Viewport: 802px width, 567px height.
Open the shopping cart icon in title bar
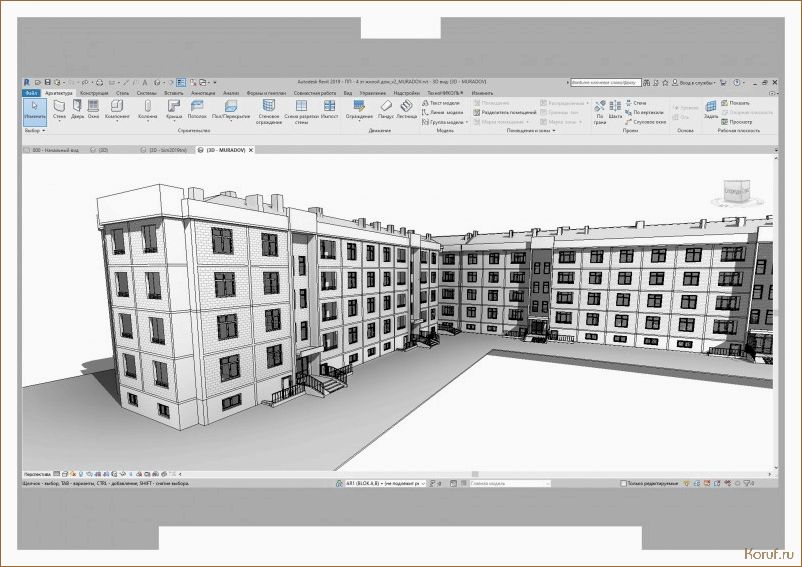(x=723, y=82)
